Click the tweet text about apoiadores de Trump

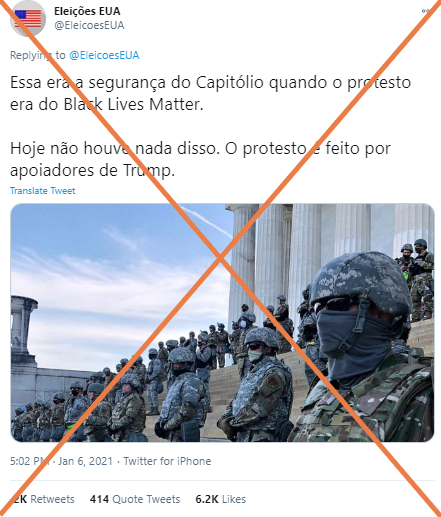(200, 159)
